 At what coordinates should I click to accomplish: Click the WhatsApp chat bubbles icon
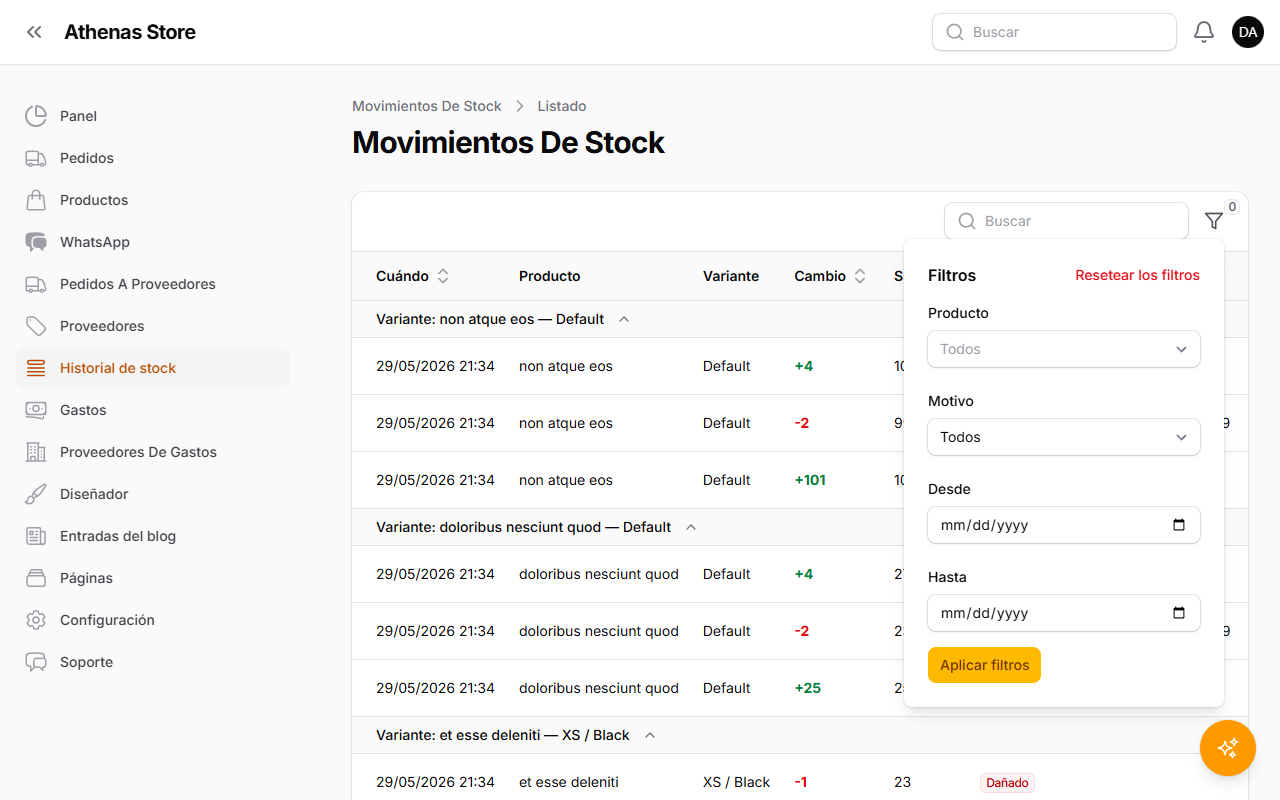click(x=36, y=242)
